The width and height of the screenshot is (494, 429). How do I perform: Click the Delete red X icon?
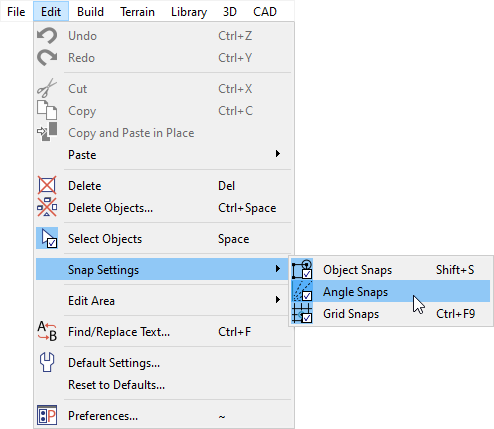coord(47,185)
